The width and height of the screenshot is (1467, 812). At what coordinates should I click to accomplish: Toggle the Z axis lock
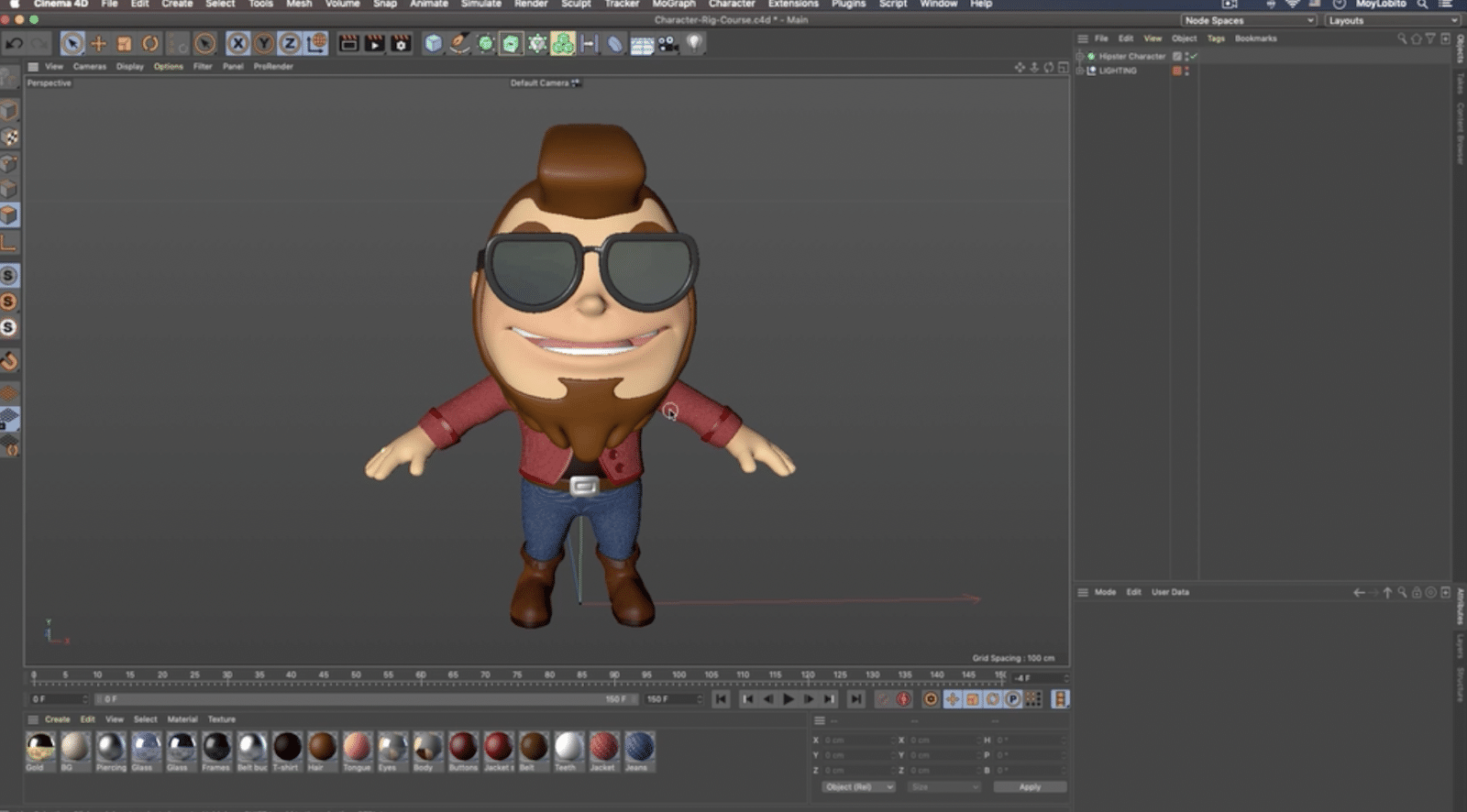290,43
